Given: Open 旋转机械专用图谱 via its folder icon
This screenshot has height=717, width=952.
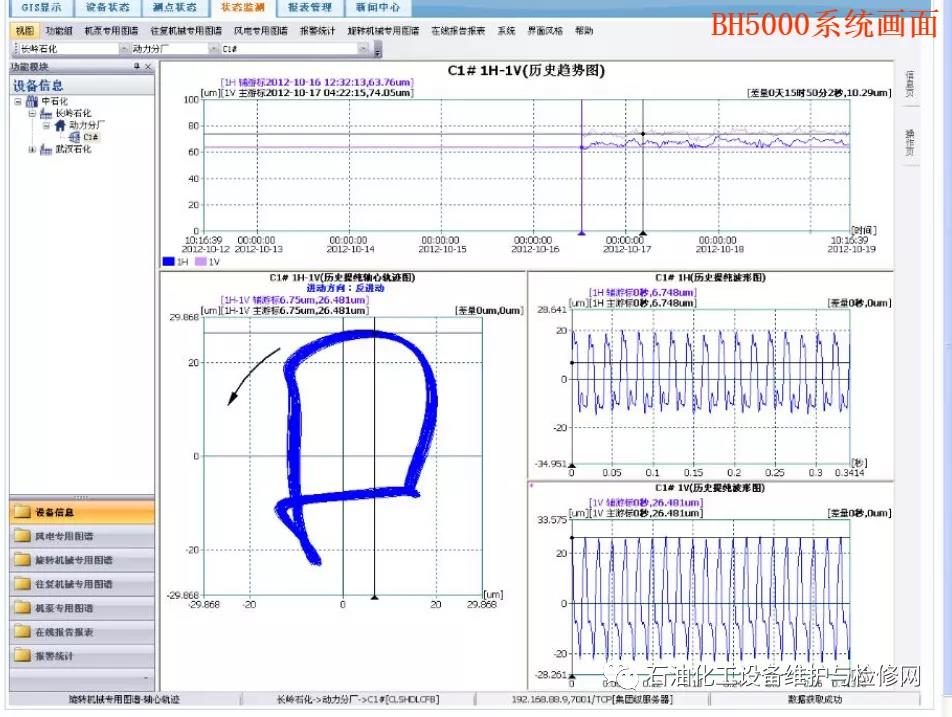Looking at the screenshot, I should 22,560.
